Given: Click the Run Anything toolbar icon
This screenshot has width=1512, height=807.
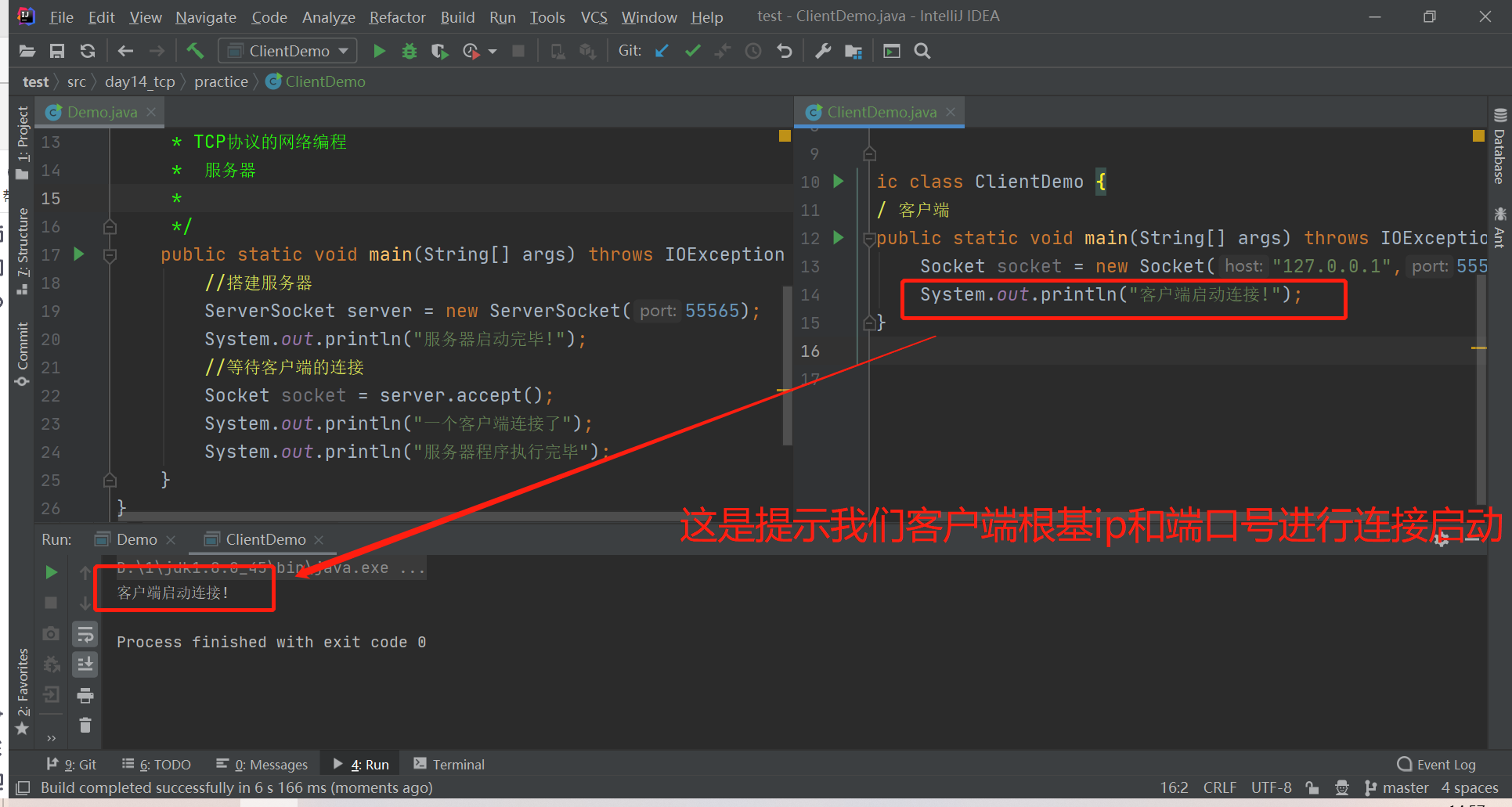Looking at the screenshot, I should point(892,52).
